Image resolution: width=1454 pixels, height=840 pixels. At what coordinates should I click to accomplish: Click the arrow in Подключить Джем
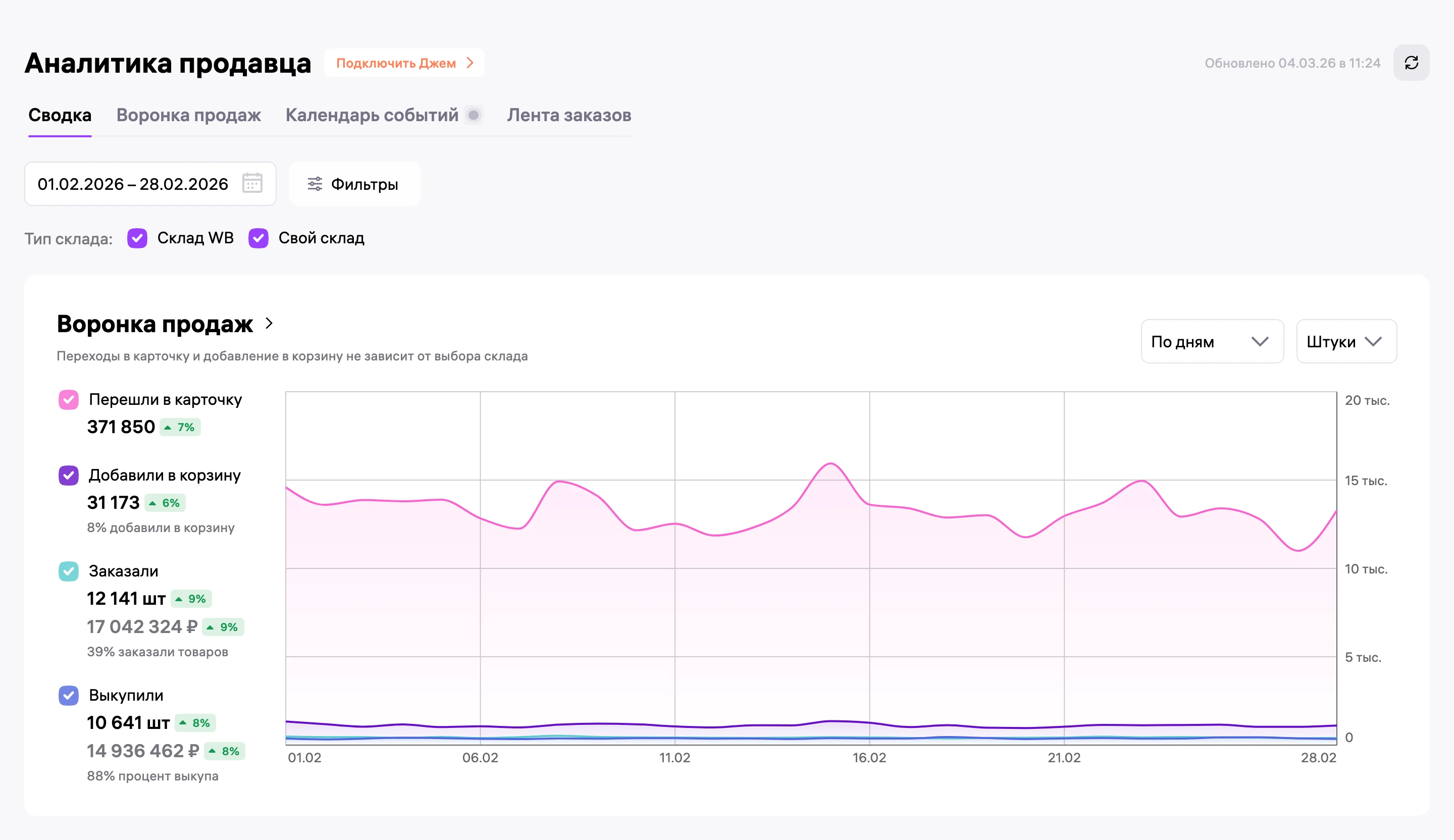tap(470, 63)
